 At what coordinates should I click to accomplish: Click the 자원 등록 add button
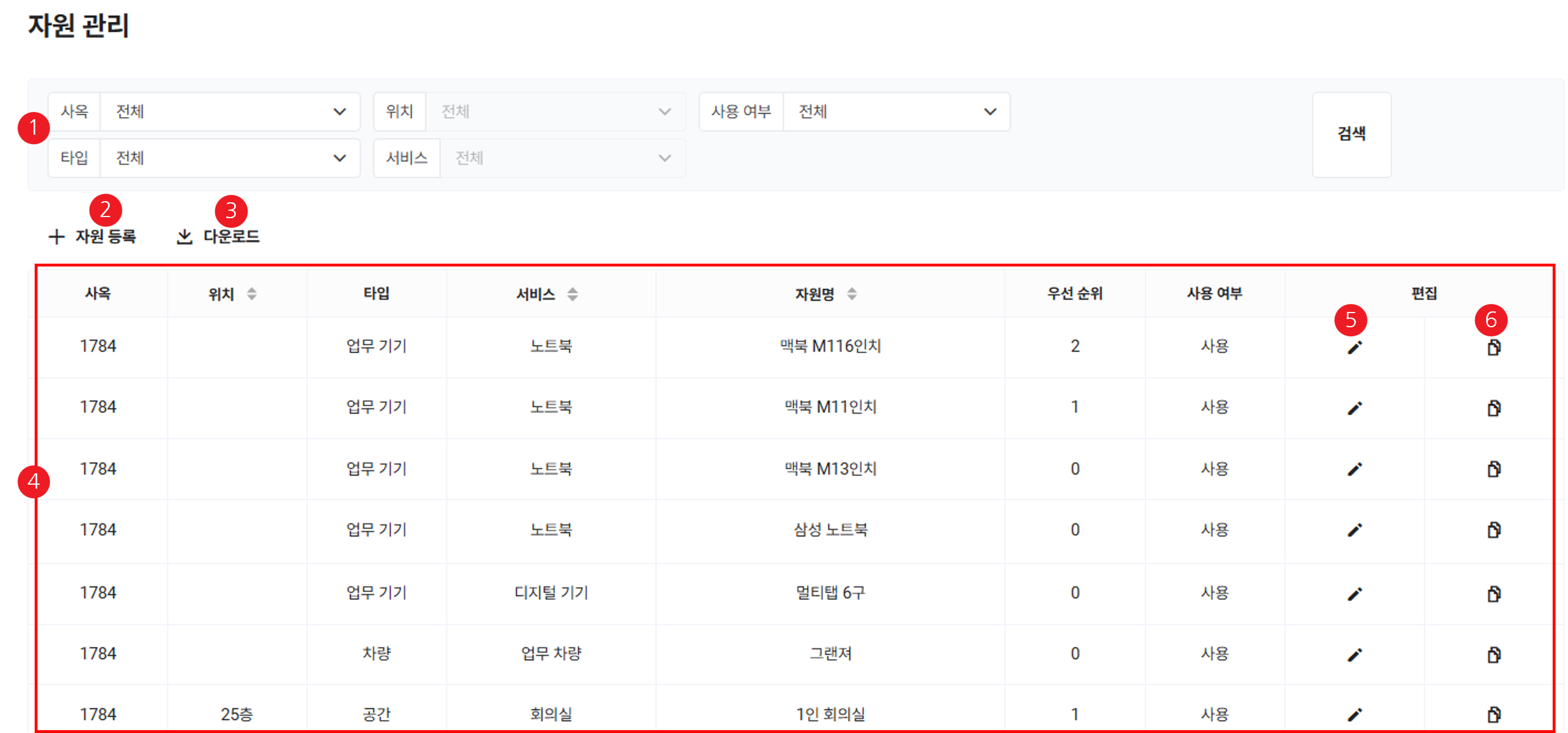[93, 237]
